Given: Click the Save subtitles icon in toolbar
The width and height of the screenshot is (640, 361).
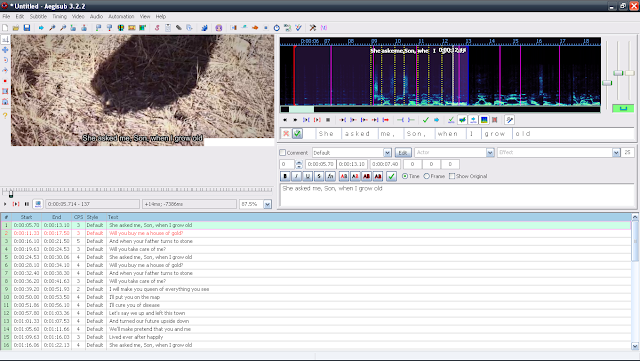Looking at the screenshot, I should point(27,28).
